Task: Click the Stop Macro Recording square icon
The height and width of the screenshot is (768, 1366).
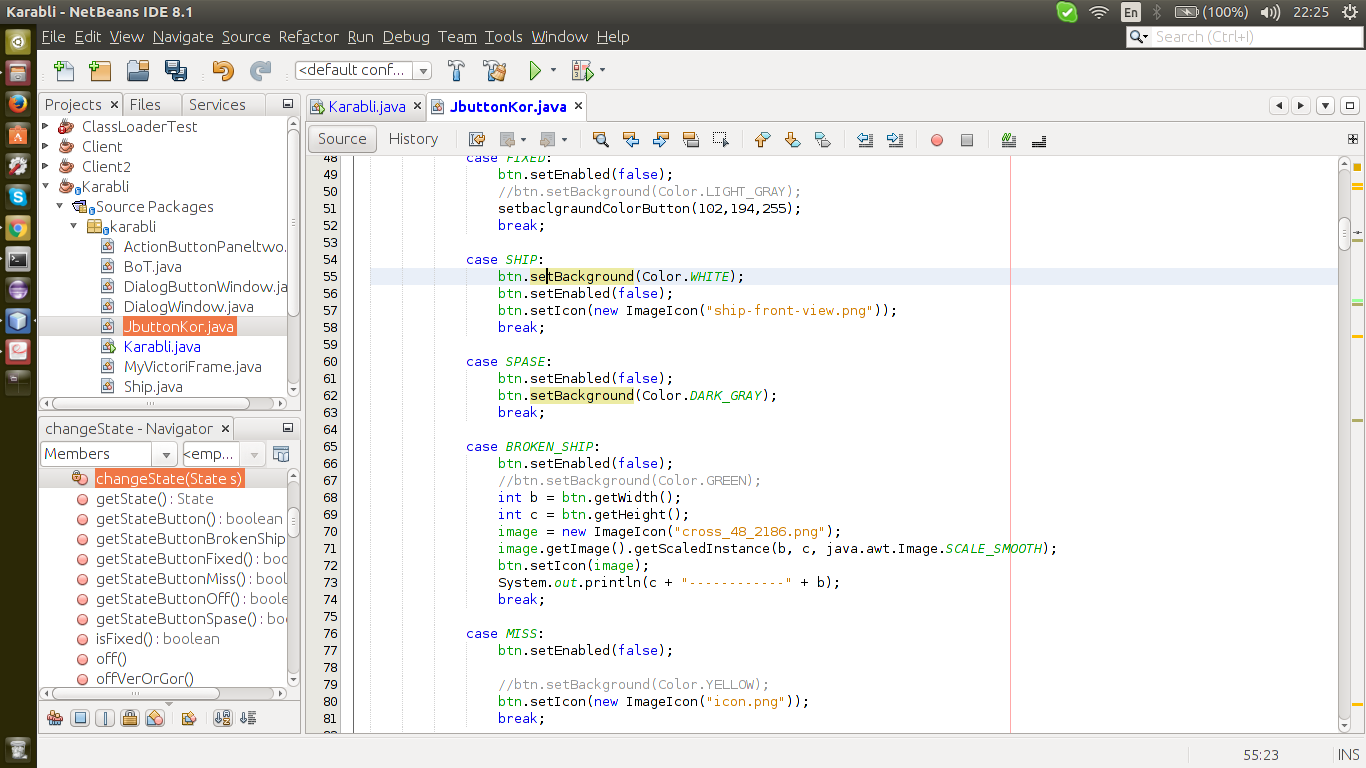Action: coord(967,140)
